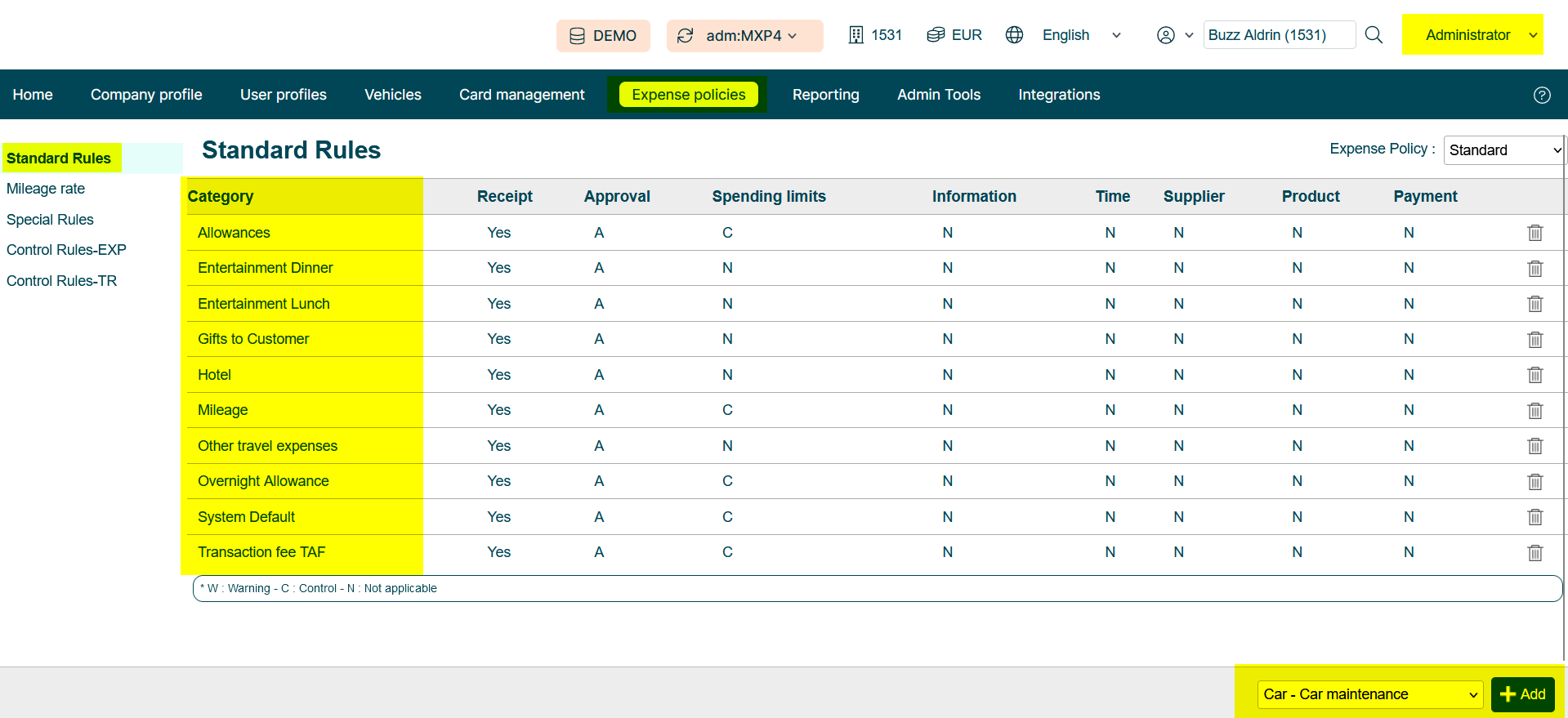
Task: Open the Car - Car maintenance dropdown
Action: [x=1369, y=694]
